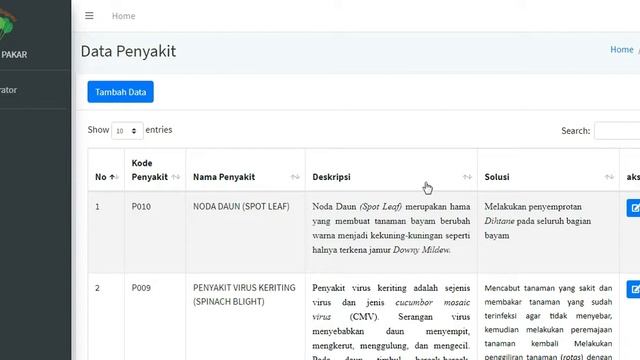Click the Tambah Data button
This screenshot has height=360, width=640.
pos(120,92)
